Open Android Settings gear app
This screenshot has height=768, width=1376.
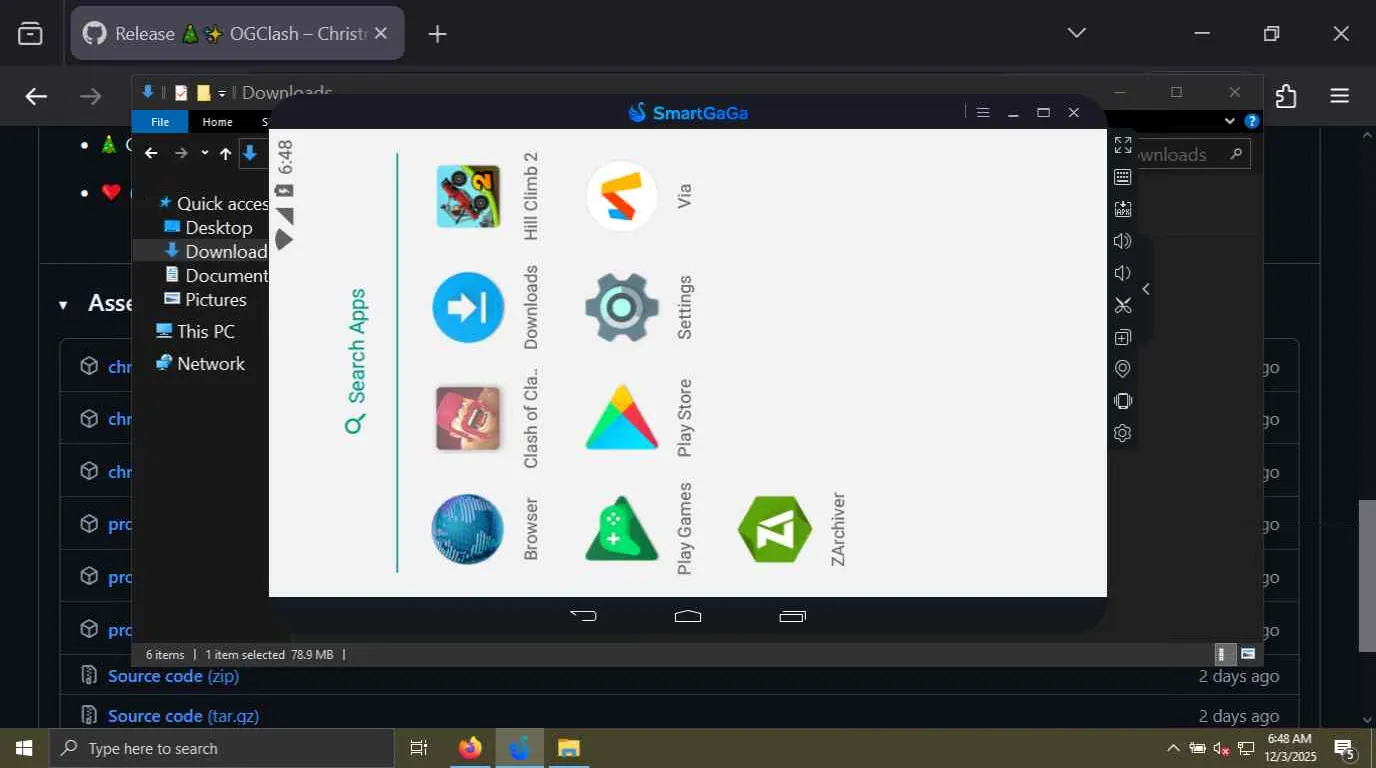click(622, 307)
